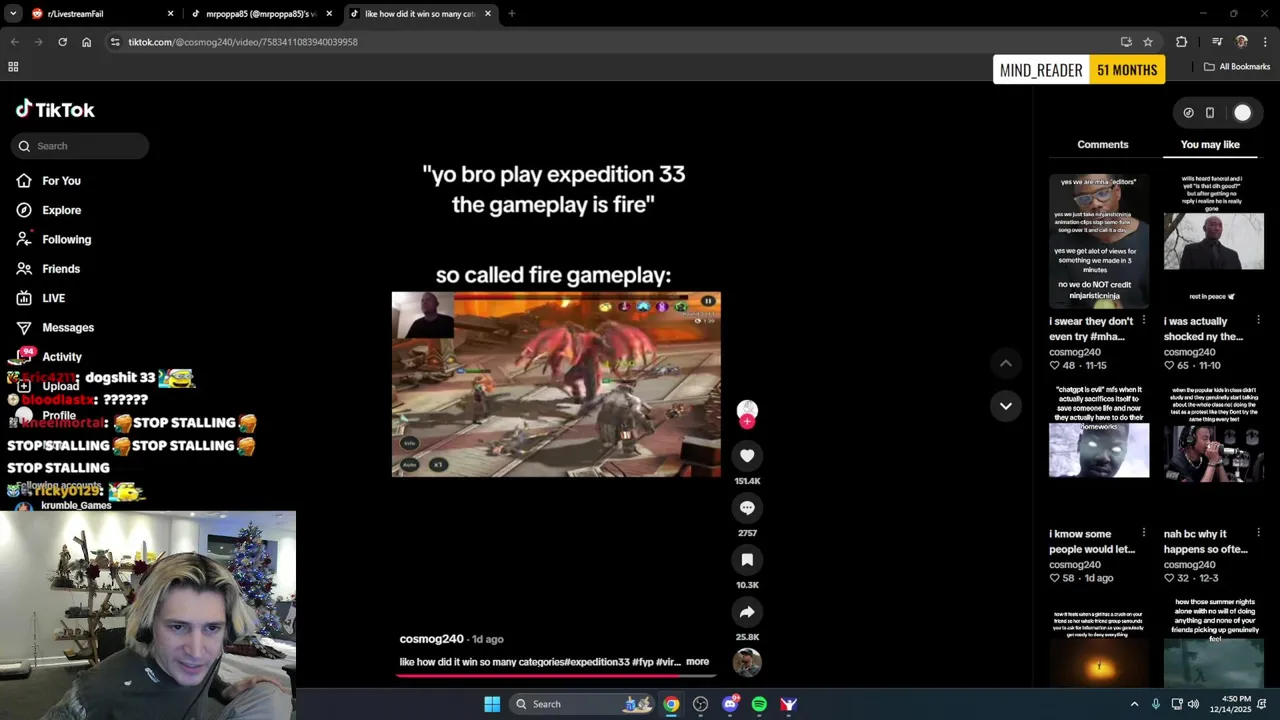Reload the page in Chrome
Image resolution: width=1280 pixels, height=720 pixels.
(x=62, y=42)
